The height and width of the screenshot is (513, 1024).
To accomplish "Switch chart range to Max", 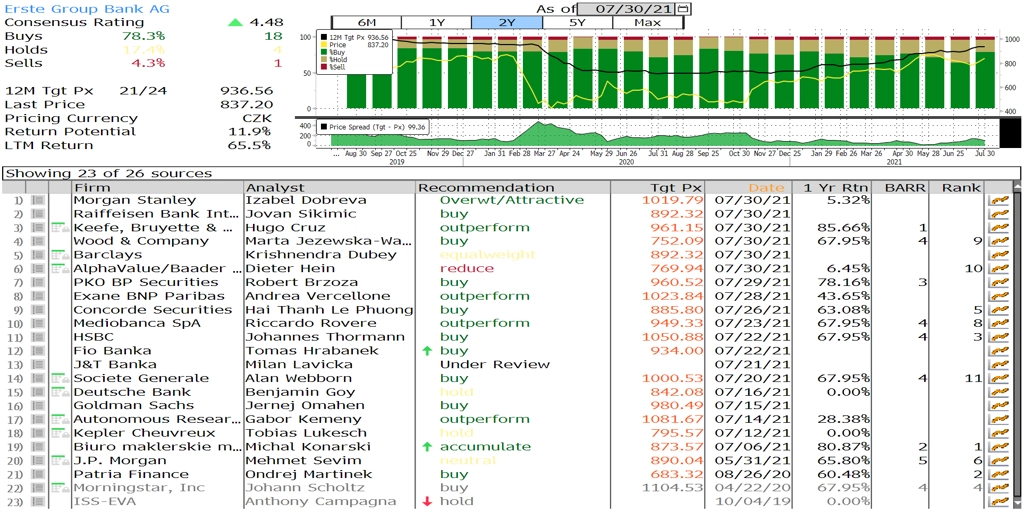I will [647, 22].
